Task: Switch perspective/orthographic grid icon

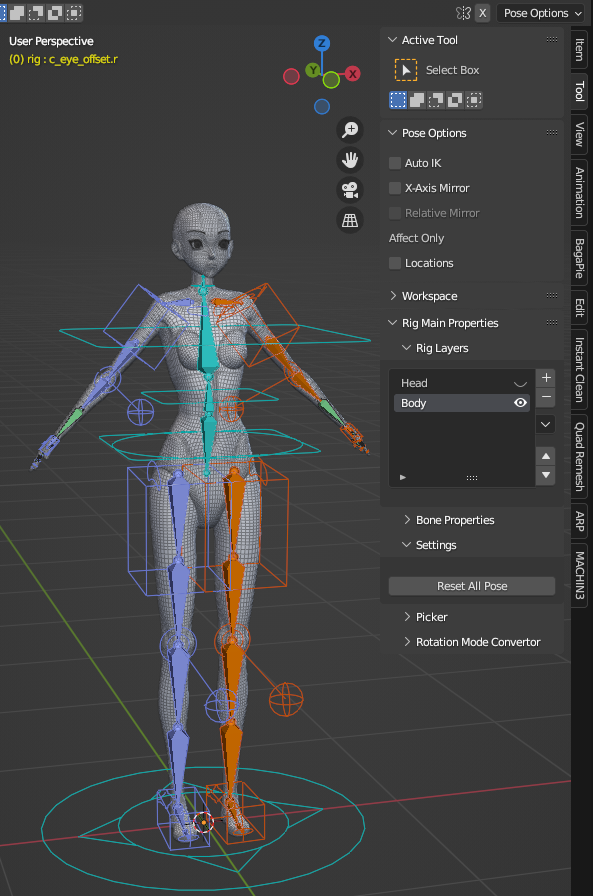Action: pos(350,220)
